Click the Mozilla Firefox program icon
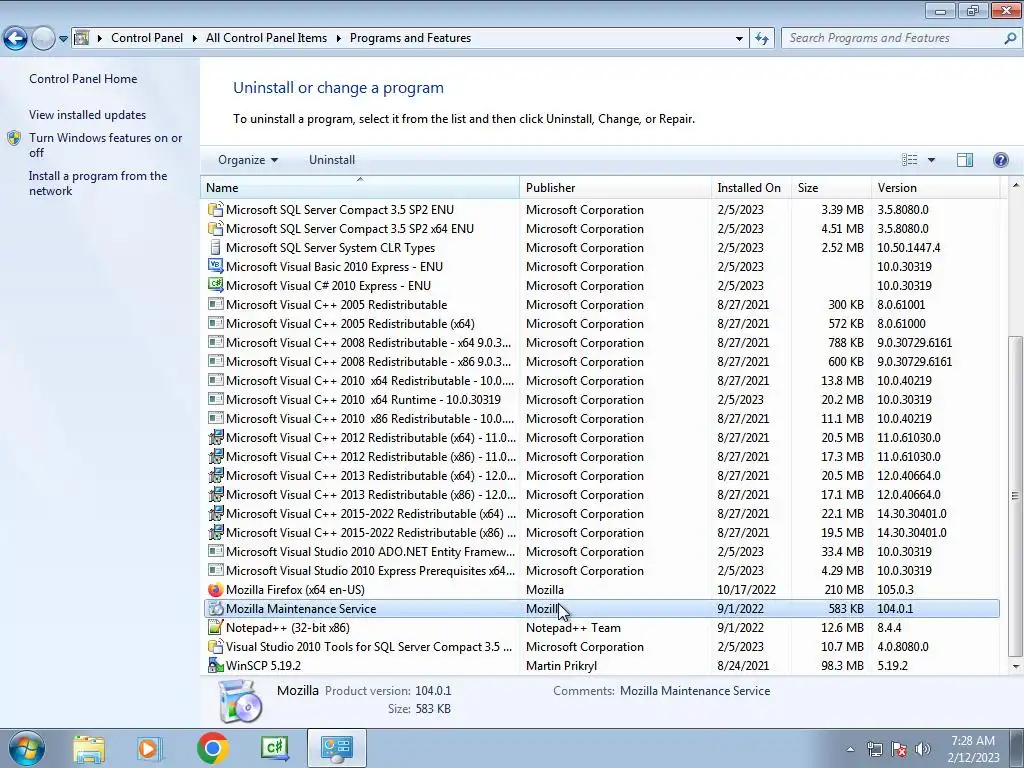The width and height of the screenshot is (1024, 768). (215, 590)
